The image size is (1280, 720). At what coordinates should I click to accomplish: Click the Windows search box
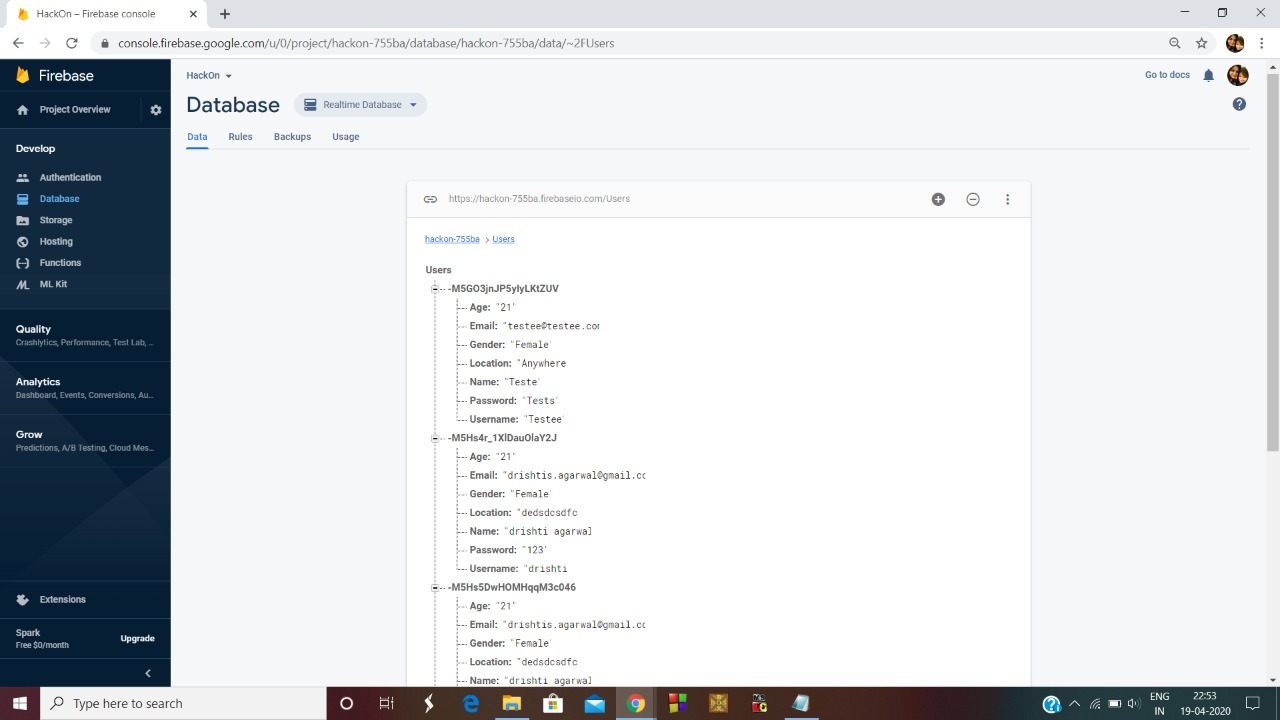pos(183,703)
